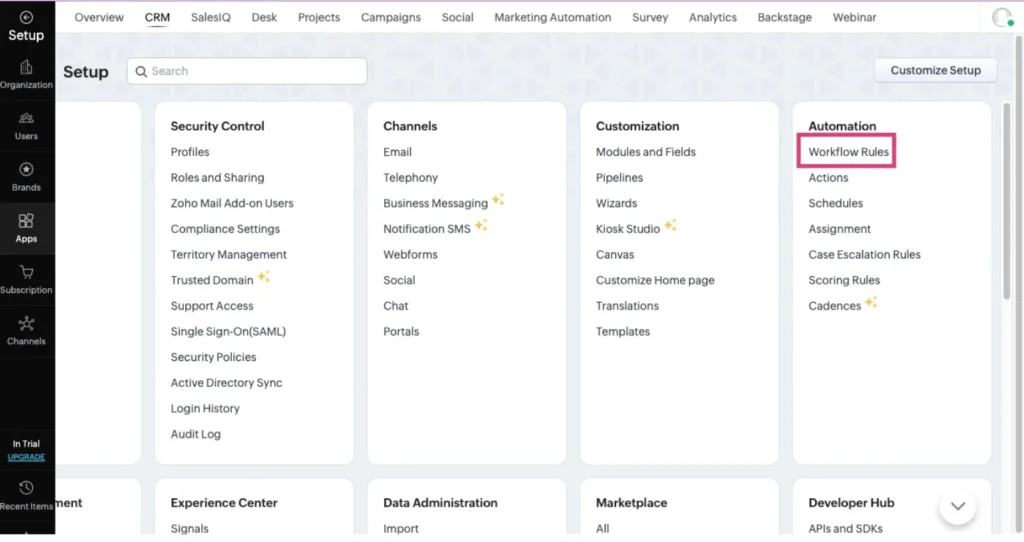Open Territory Management
Viewport: 1024px width, 542px height.
click(229, 255)
